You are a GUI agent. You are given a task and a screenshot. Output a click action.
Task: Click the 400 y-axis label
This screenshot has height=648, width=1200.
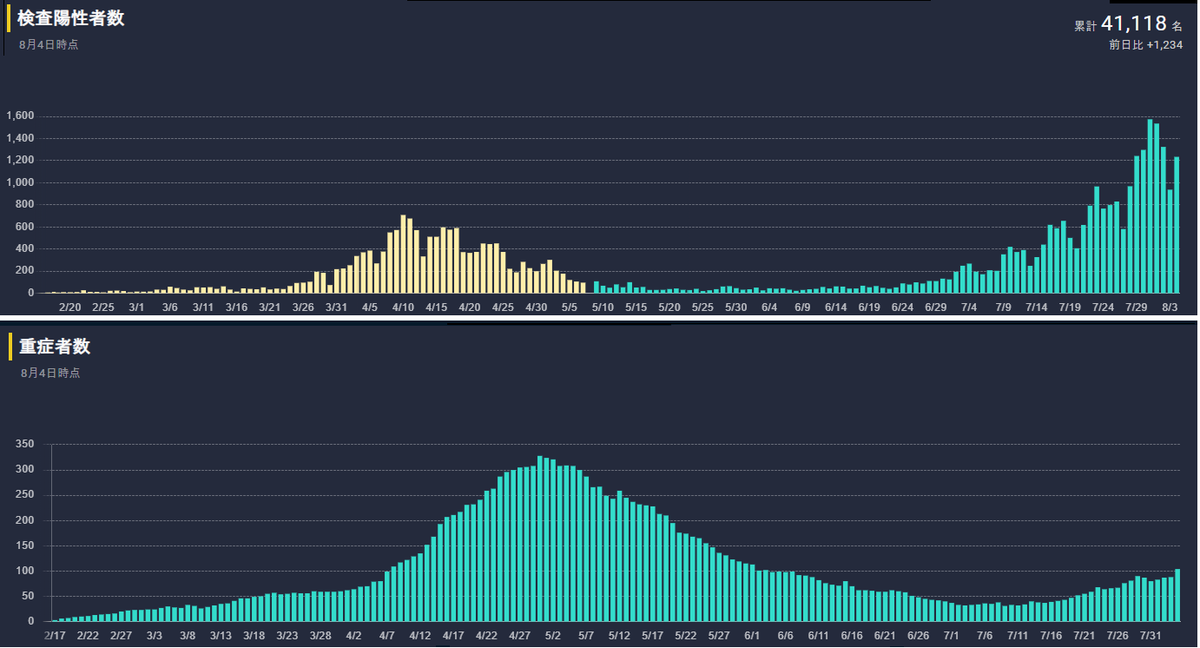tap(26, 248)
